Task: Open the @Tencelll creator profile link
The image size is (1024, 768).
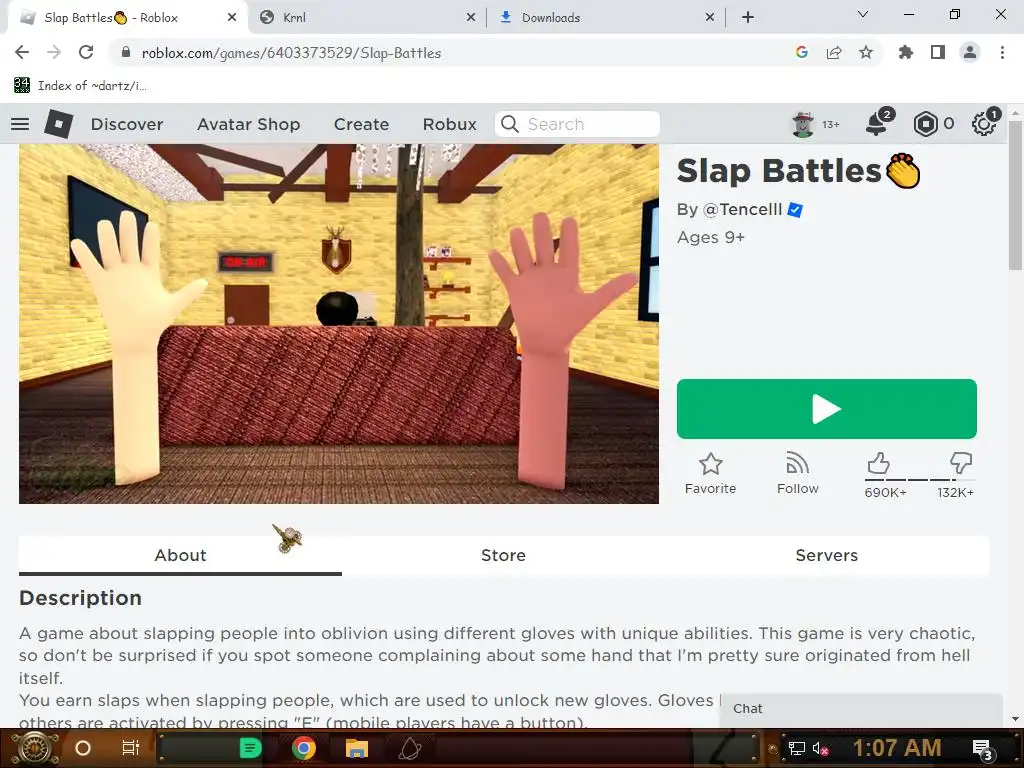Action: click(742, 210)
